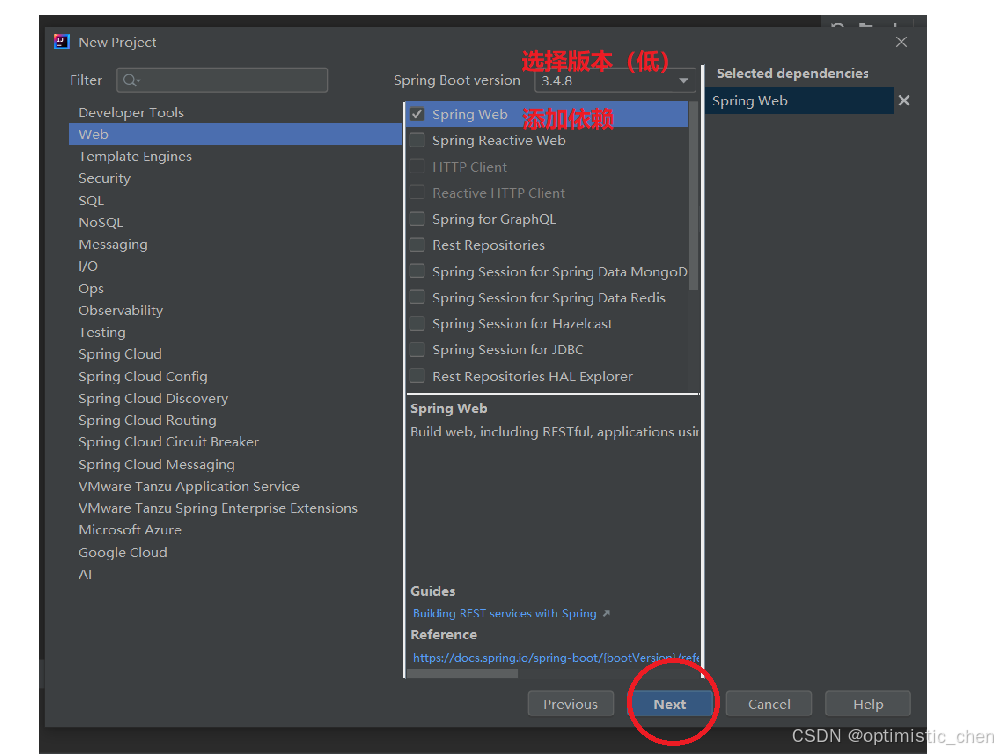Image resolution: width=998 pixels, height=754 pixels.
Task: Enable Spring for GraphQL dependency
Action: tap(417, 219)
